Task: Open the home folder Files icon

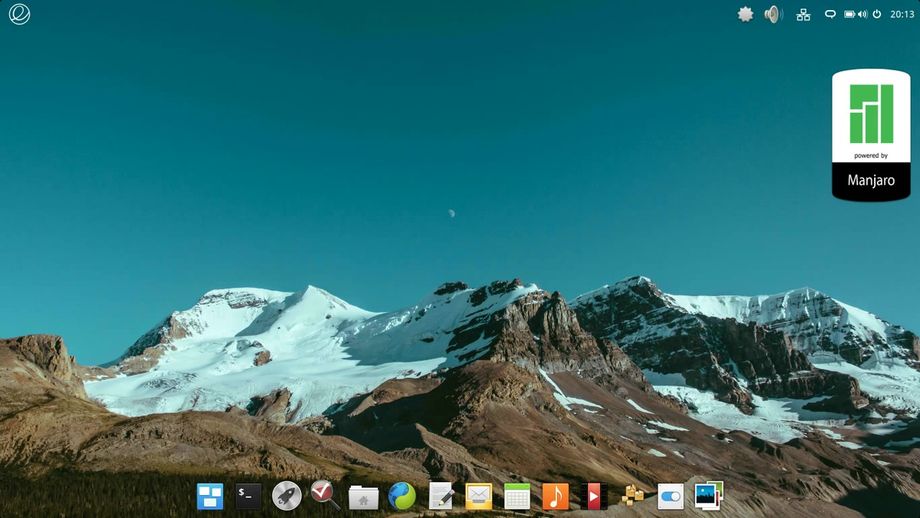Action: (363, 497)
